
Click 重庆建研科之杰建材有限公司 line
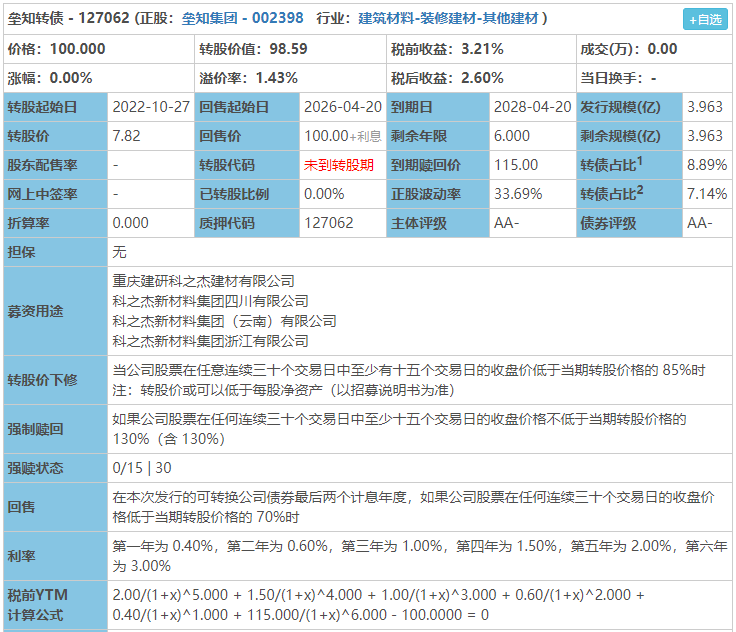(203, 281)
